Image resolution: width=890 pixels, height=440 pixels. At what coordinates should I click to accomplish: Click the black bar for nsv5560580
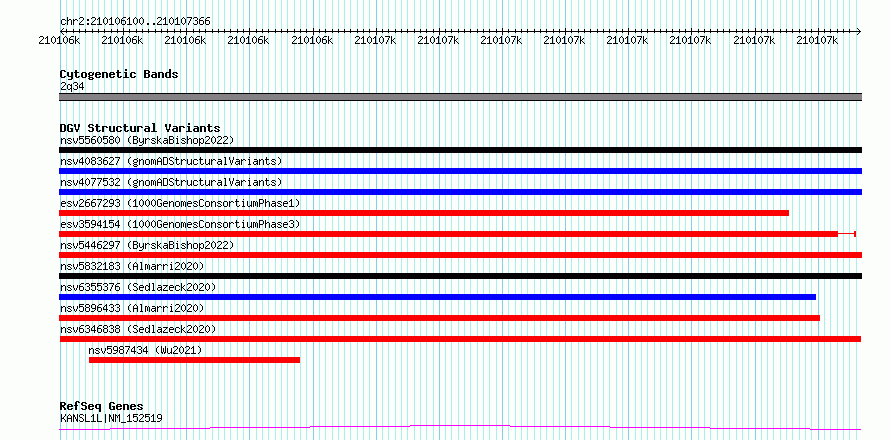pos(461,150)
